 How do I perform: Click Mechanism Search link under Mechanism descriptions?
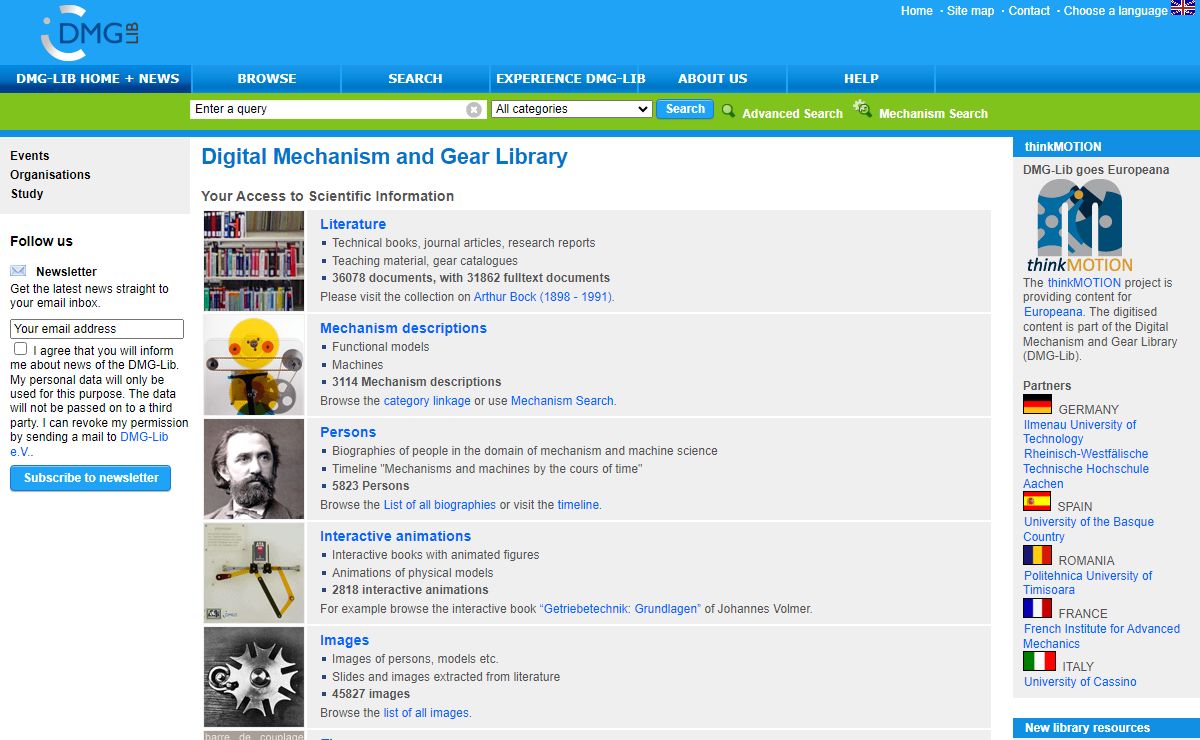click(x=562, y=401)
